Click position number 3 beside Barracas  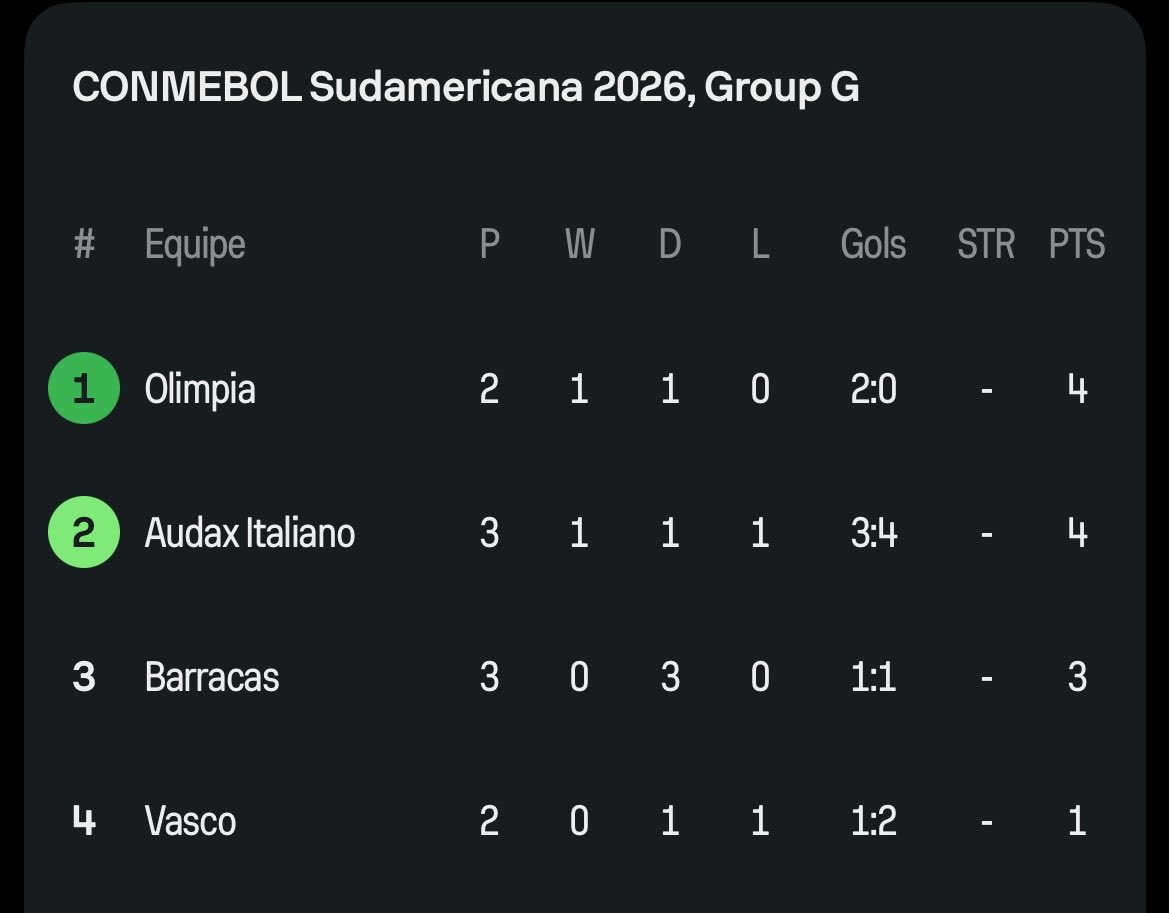(x=84, y=677)
